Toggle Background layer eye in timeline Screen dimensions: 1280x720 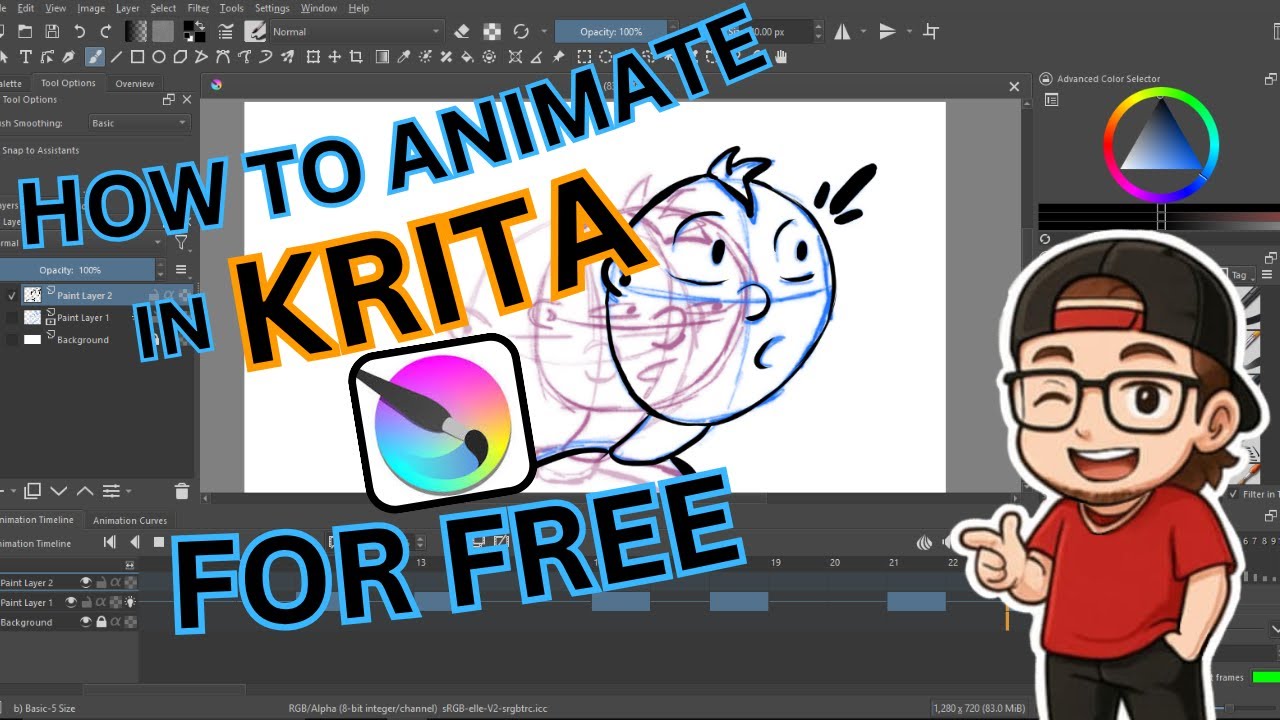(x=86, y=622)
